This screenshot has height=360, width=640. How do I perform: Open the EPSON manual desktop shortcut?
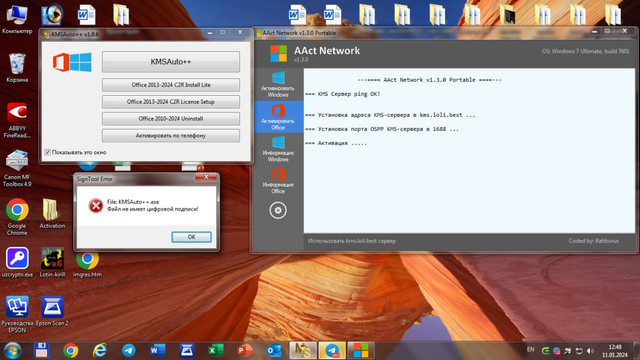point(17,314)
